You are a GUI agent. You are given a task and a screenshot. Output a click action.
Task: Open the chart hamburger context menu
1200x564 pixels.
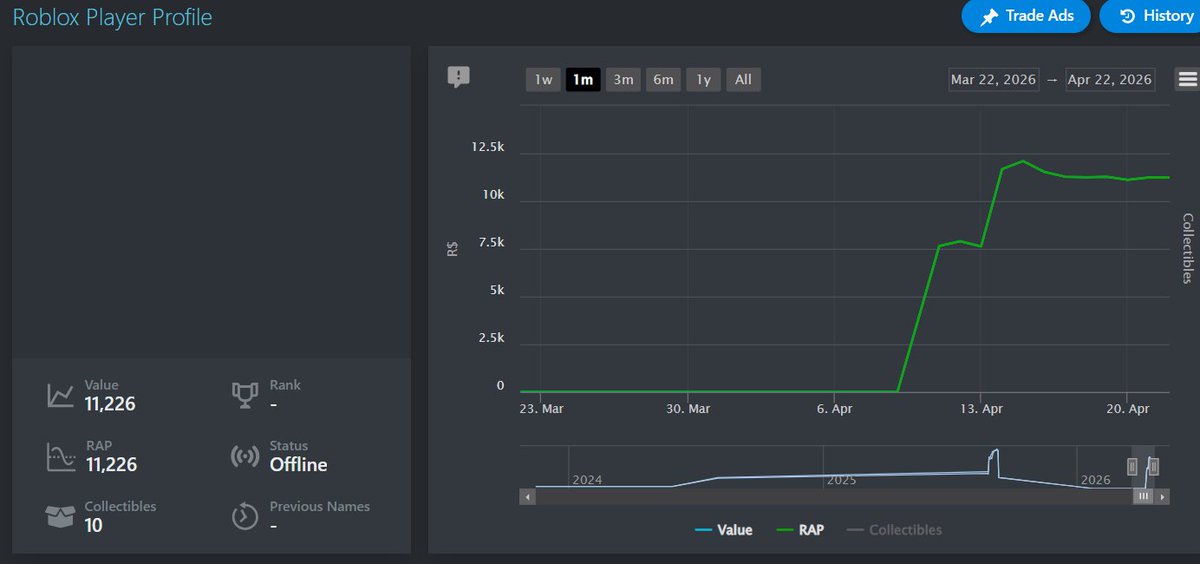click(1187, 79)
